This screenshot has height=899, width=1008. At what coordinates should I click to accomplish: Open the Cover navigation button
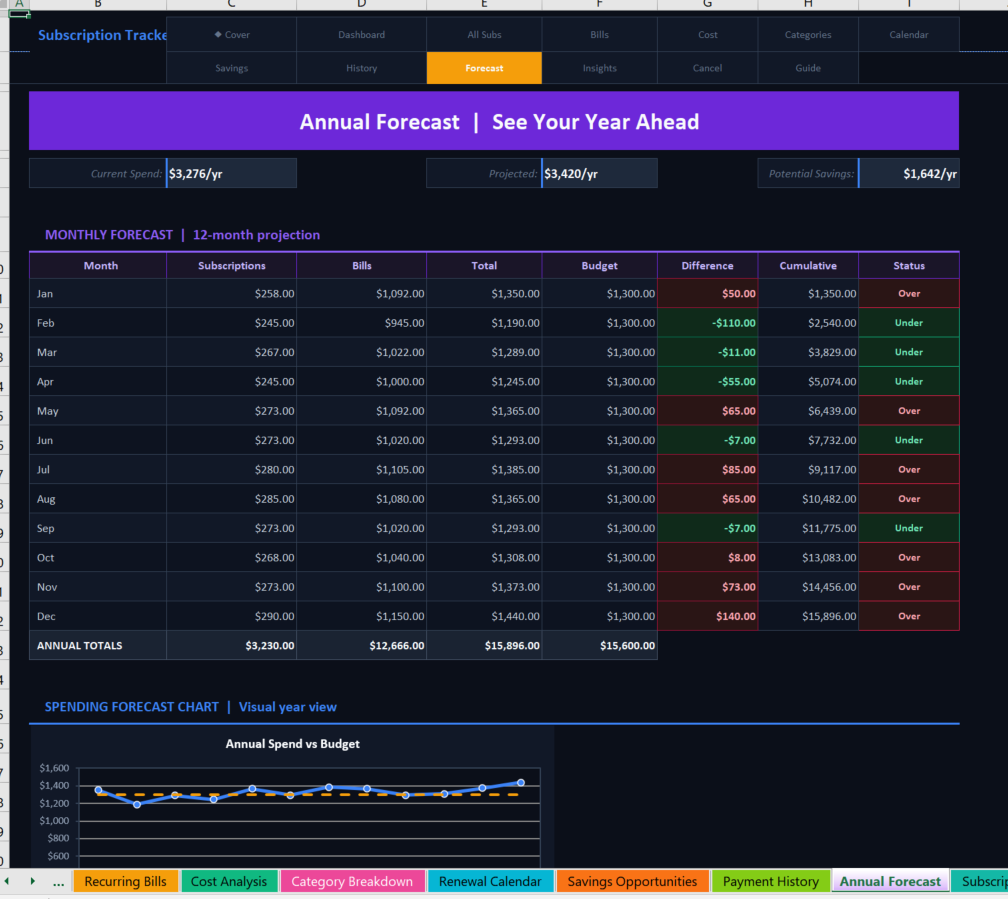tap(231, 35)
